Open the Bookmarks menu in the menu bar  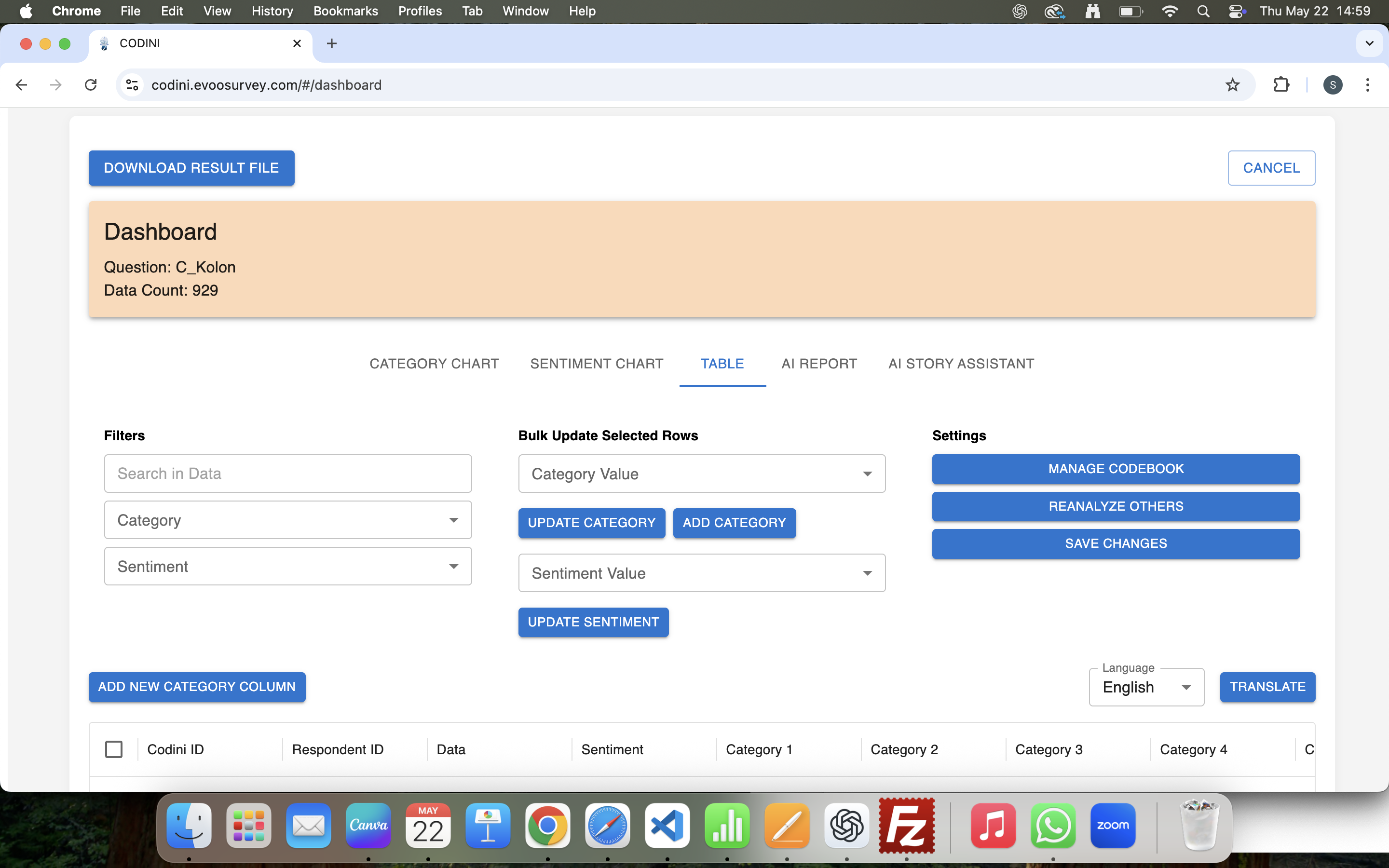[345, 11]
